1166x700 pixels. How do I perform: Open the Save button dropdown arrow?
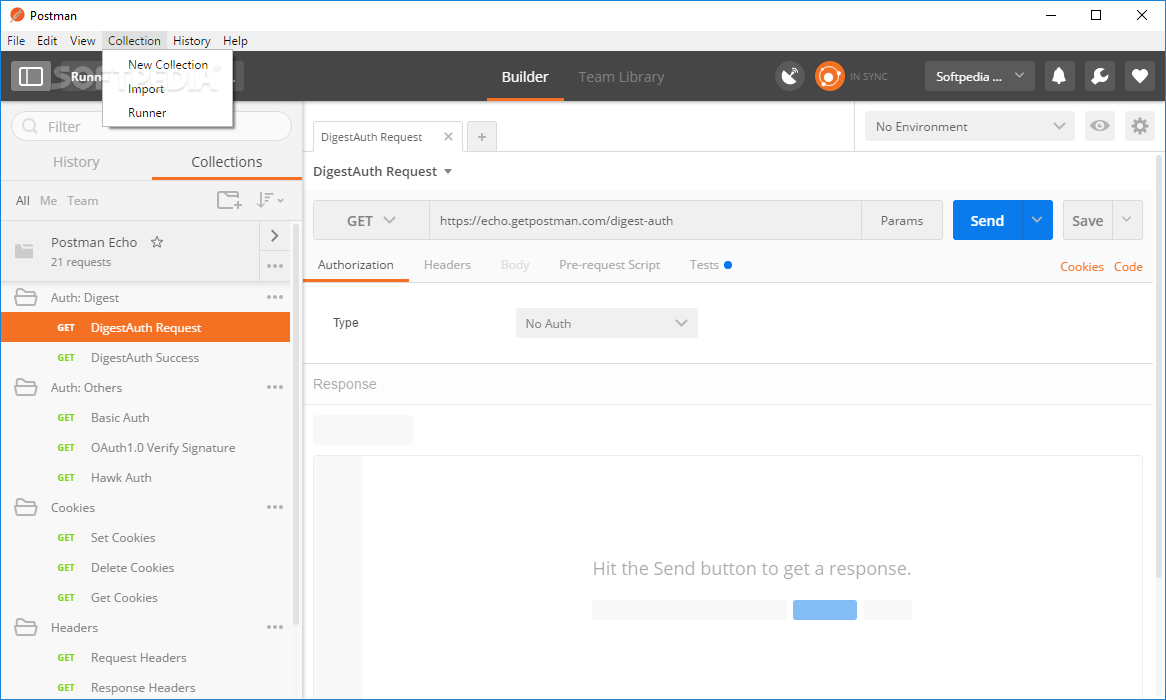tap(1127, 220)
